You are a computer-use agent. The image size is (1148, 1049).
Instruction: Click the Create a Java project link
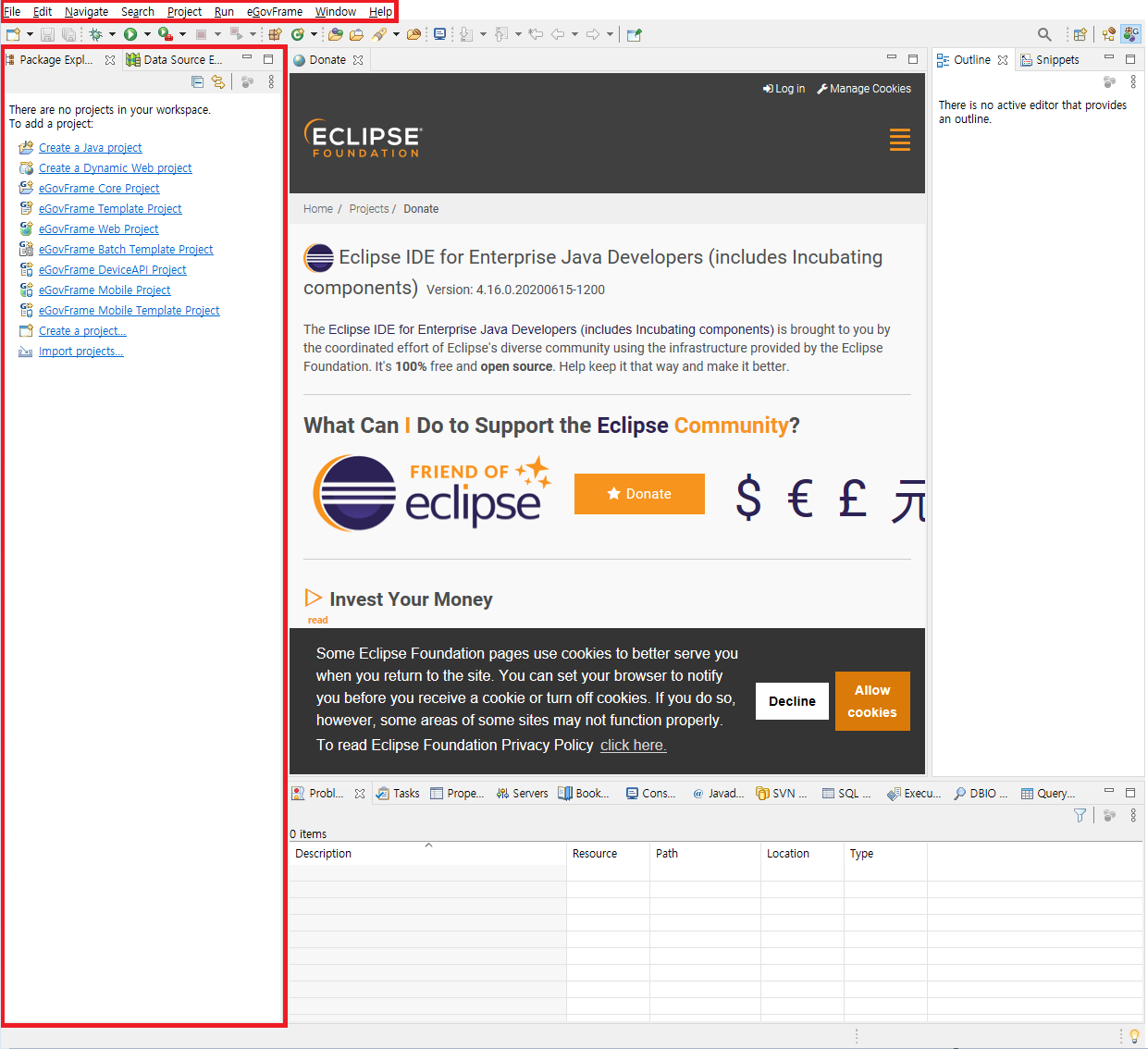[90, 148]
